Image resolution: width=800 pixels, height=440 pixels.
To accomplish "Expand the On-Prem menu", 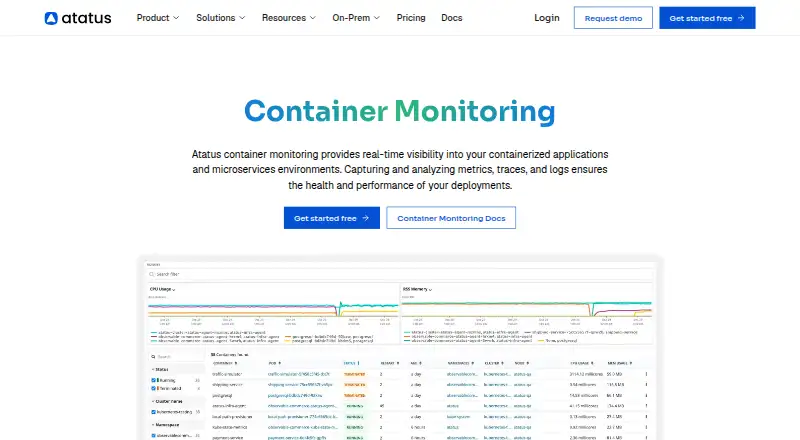I will 356,18.
